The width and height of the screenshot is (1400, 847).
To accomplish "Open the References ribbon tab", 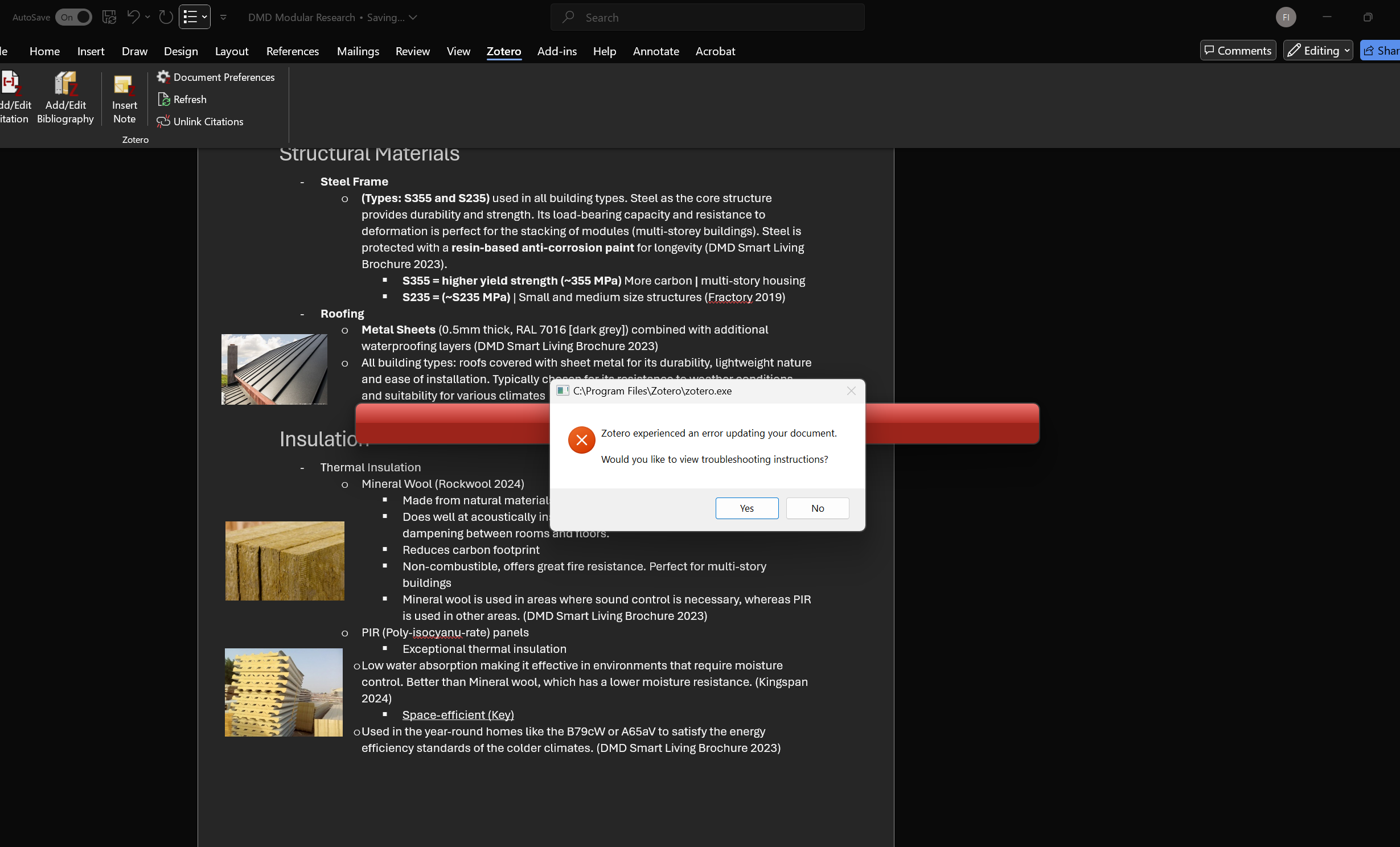I will 292,51.
